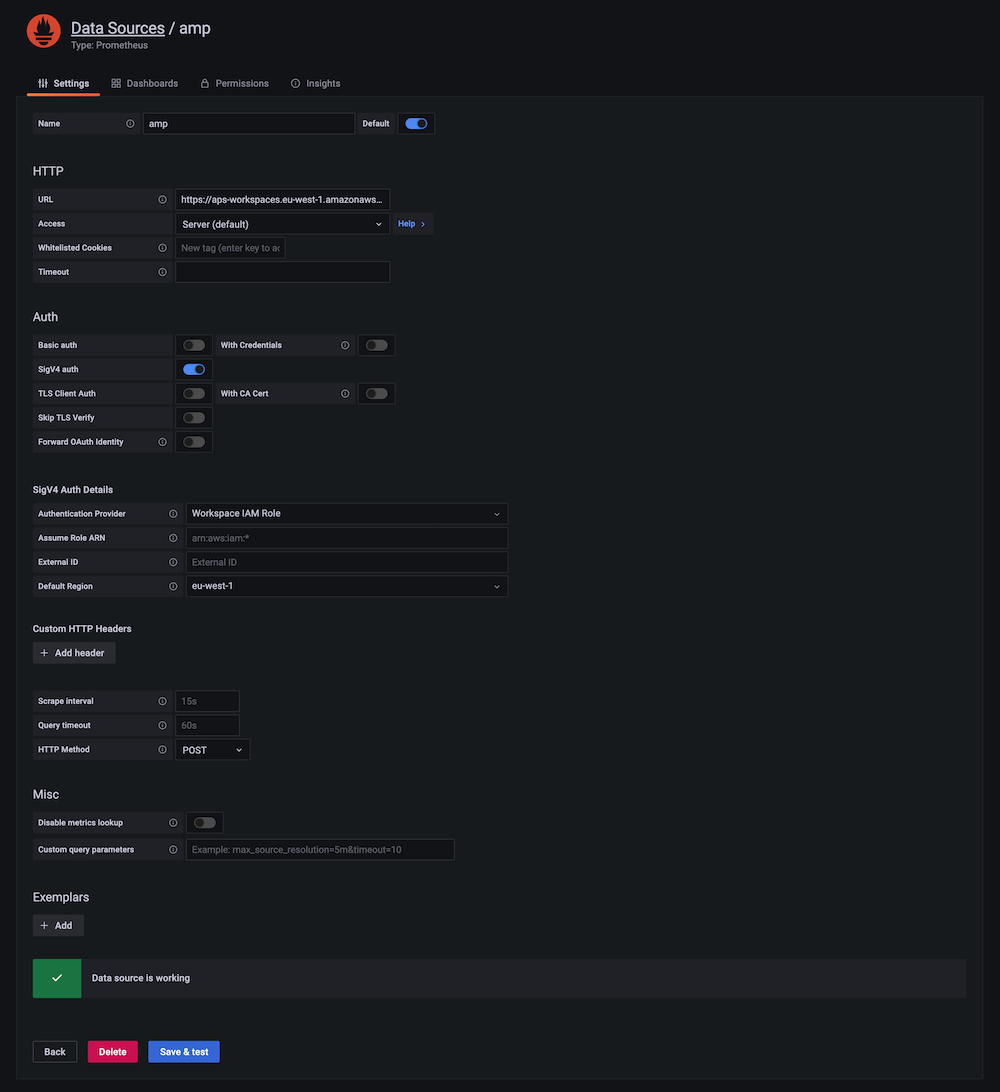The height and width of the screenshot is (1092, 1000).
Task: Click the Whitelisted Cookies tag input
Action: 230,248
